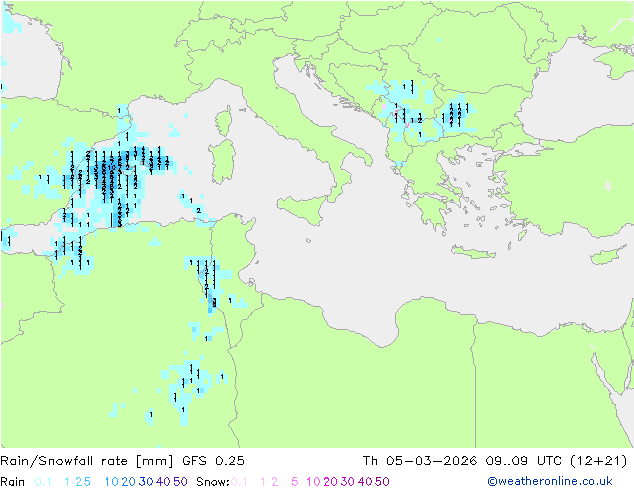This screenshot has height=490, width=634.
Task: Click the forecast time 'Th 05-03-2026 09..09 UTC (12+21)'
Action: [x=495, y=461]
